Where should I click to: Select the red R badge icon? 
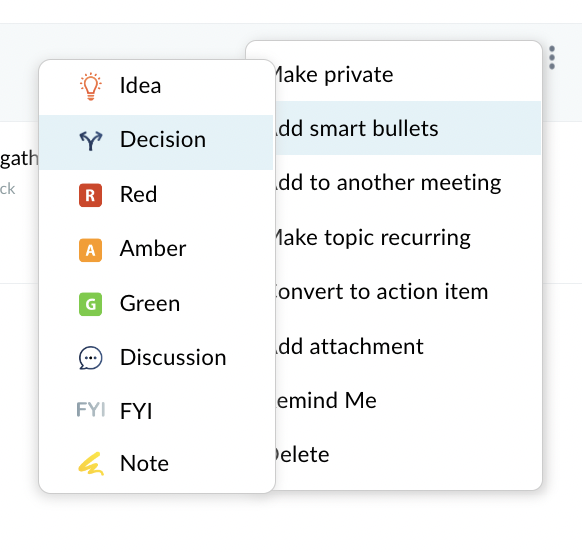coord(91,195)
